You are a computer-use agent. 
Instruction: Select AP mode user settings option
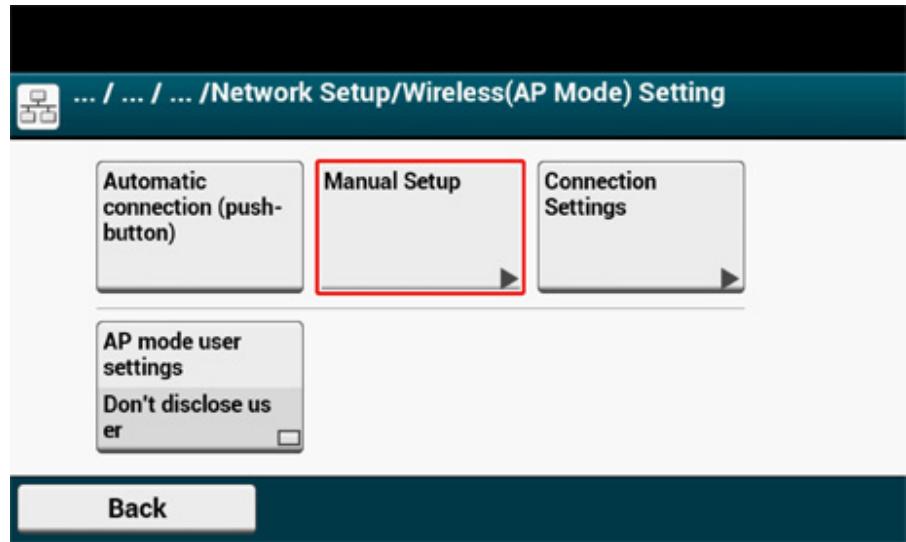(x=199, y=355)
